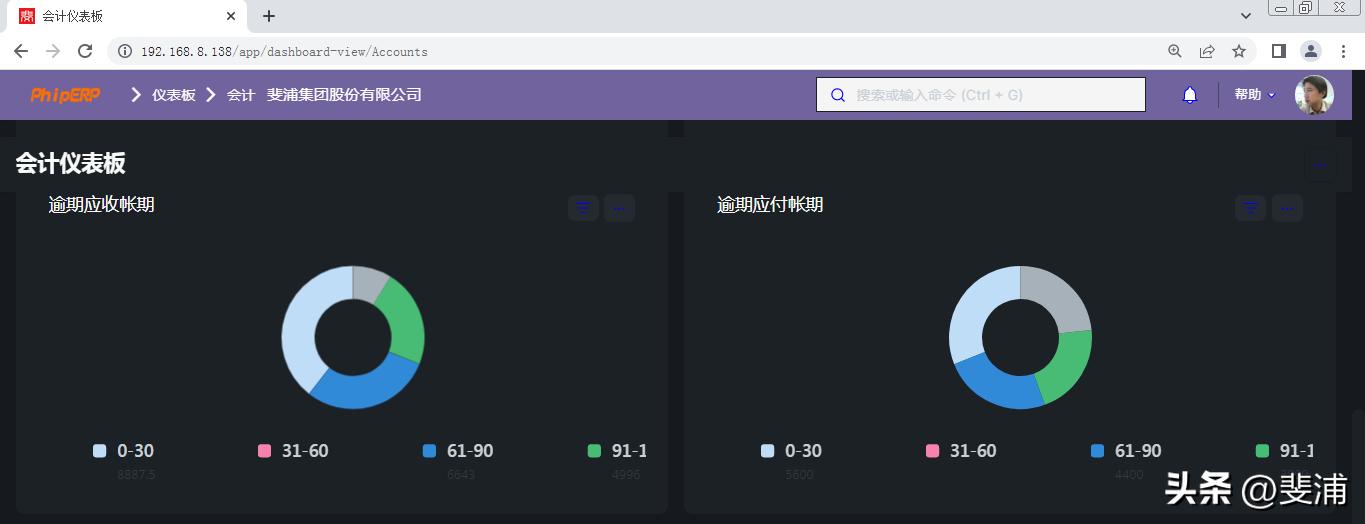
Task: Click the 会计仪表板 page heading
Action: click(70, 164)
